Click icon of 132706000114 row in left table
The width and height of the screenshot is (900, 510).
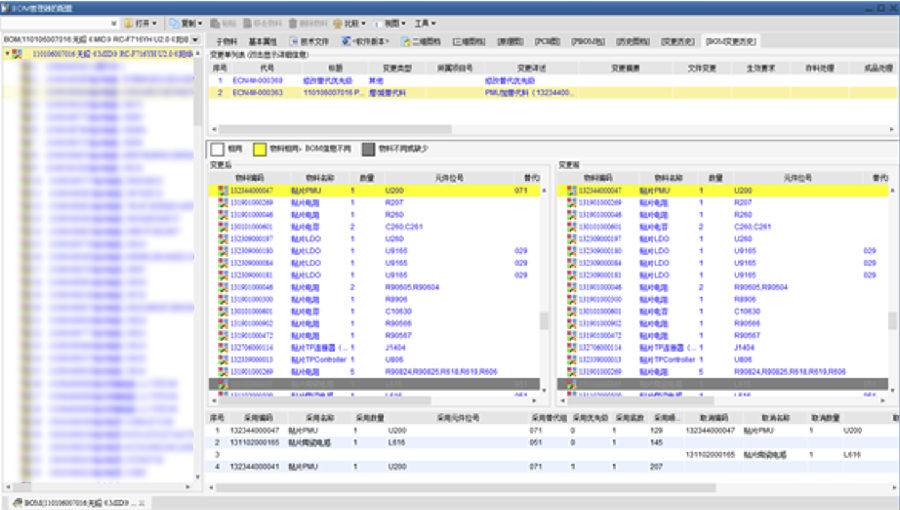[221, 347]
